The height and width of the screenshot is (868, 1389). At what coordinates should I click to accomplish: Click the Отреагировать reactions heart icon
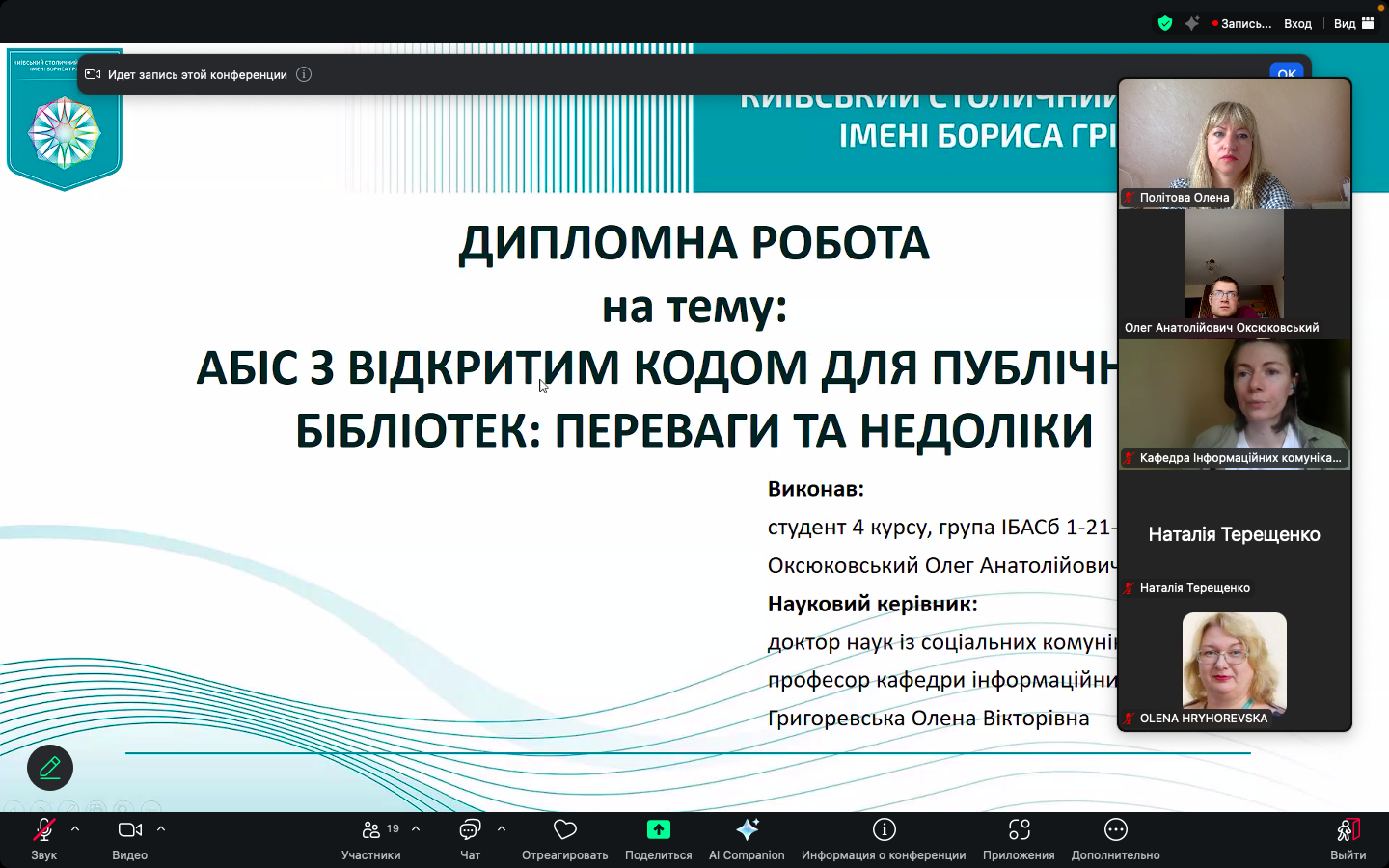[564, 830]
